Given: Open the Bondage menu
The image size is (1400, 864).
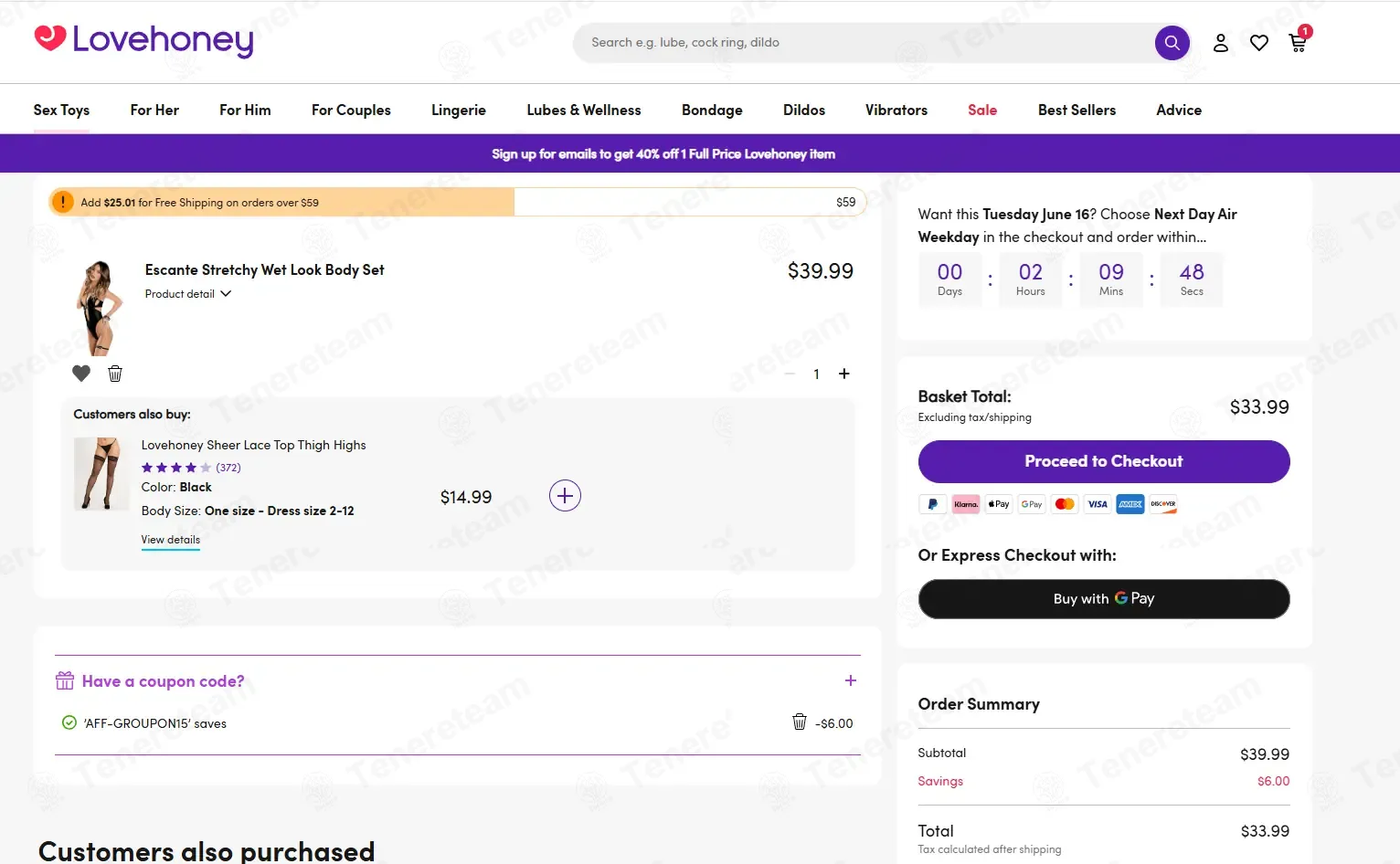Looking at the screenshot, I should coord(712,110).
